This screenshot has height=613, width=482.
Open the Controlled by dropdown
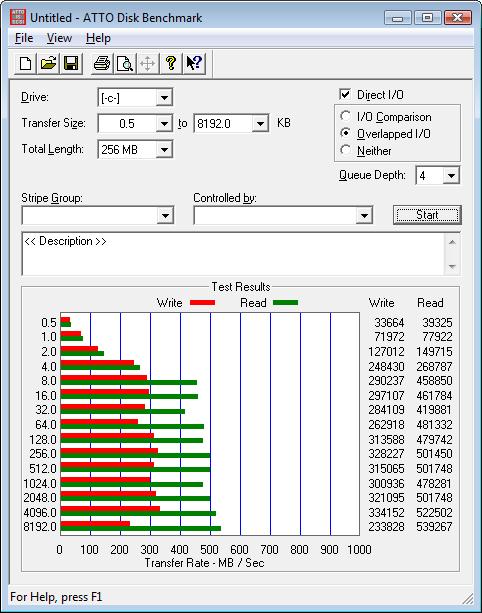coord(364,215)
